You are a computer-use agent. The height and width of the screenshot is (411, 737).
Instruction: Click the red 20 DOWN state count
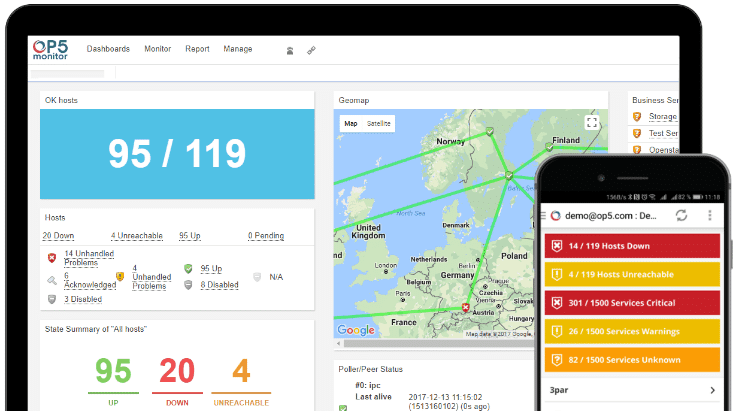(177, 371)
